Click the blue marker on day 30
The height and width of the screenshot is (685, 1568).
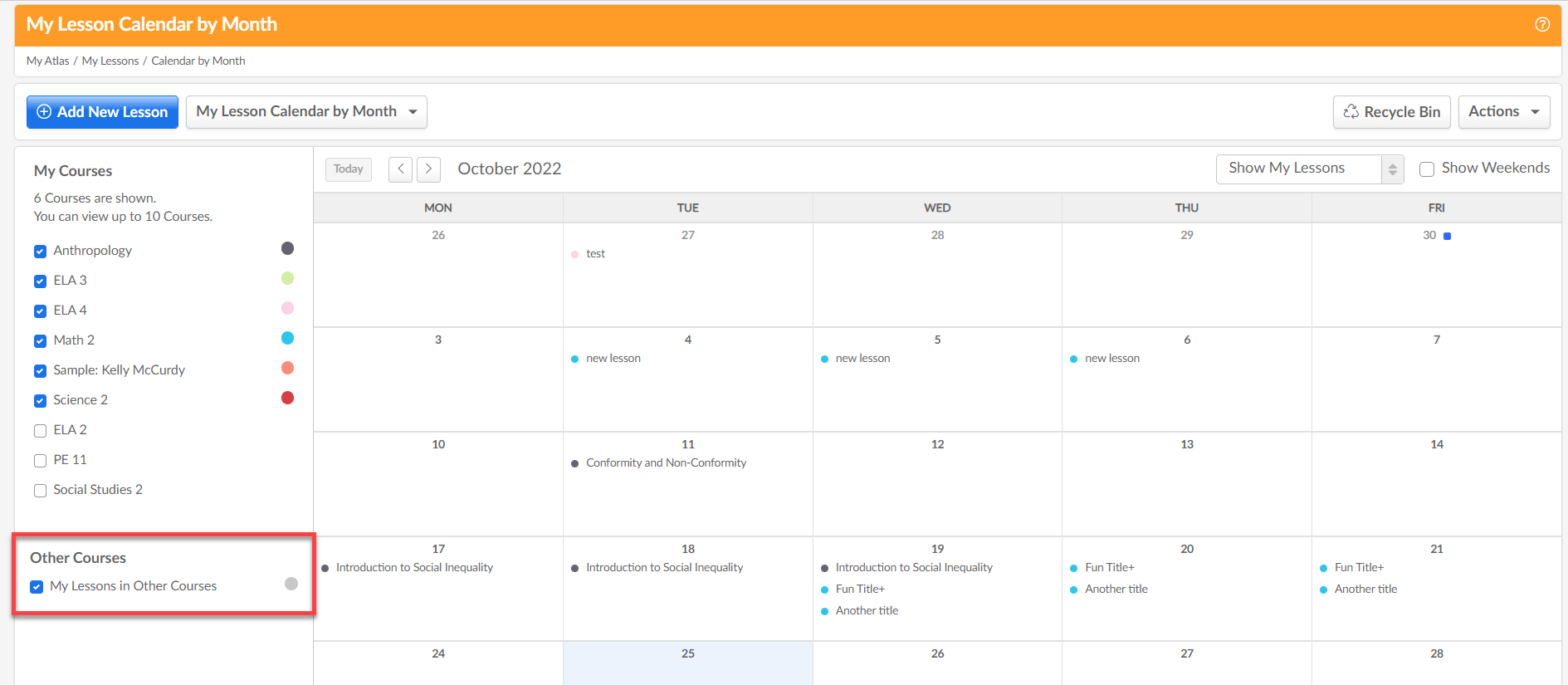point(1447,236)
